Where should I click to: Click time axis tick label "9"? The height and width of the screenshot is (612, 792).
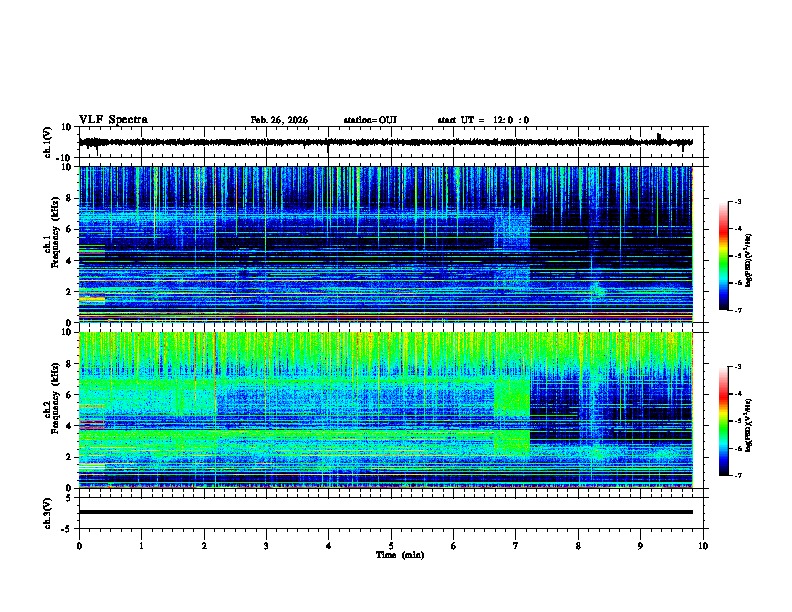pos(640,546)
